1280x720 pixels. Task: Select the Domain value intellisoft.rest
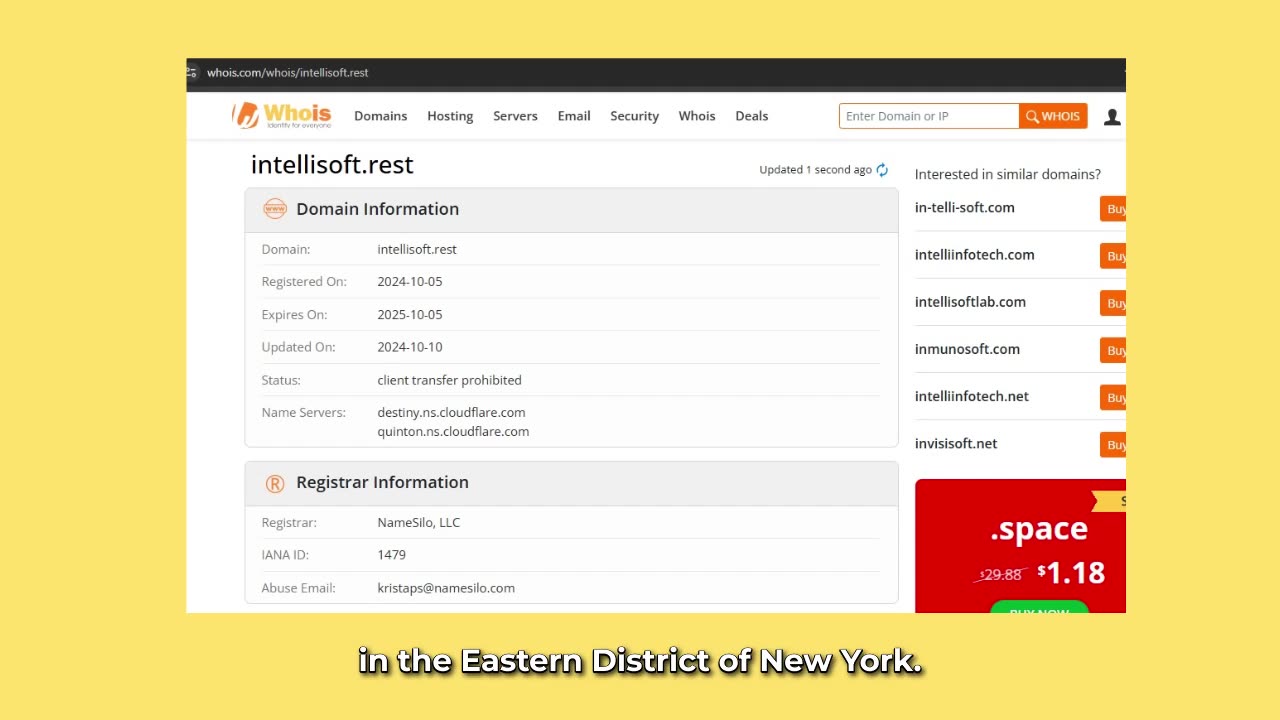tap(417, 249)
